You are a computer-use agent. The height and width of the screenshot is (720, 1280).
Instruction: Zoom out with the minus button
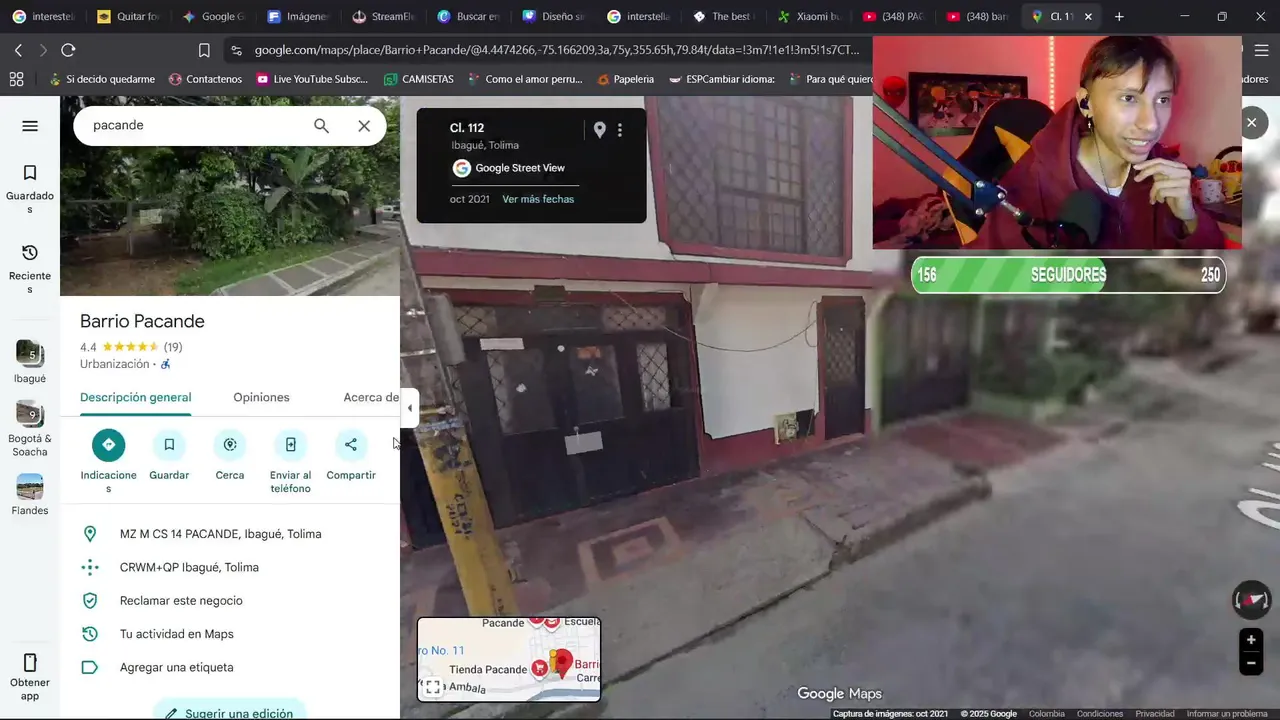coord(1251,662)
